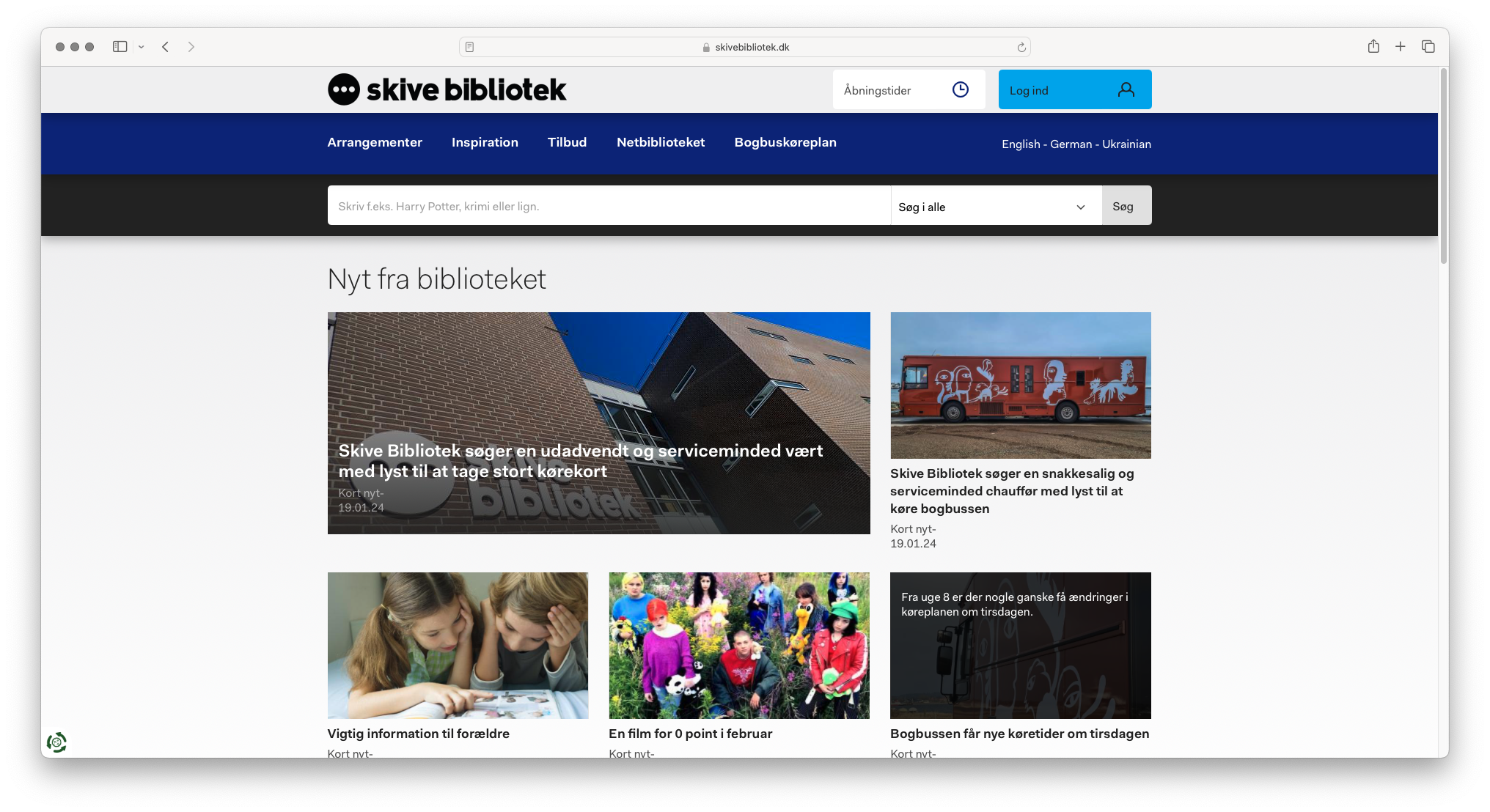
Task: Open the Netbiblioteket menu item
Action: point(661,142)
